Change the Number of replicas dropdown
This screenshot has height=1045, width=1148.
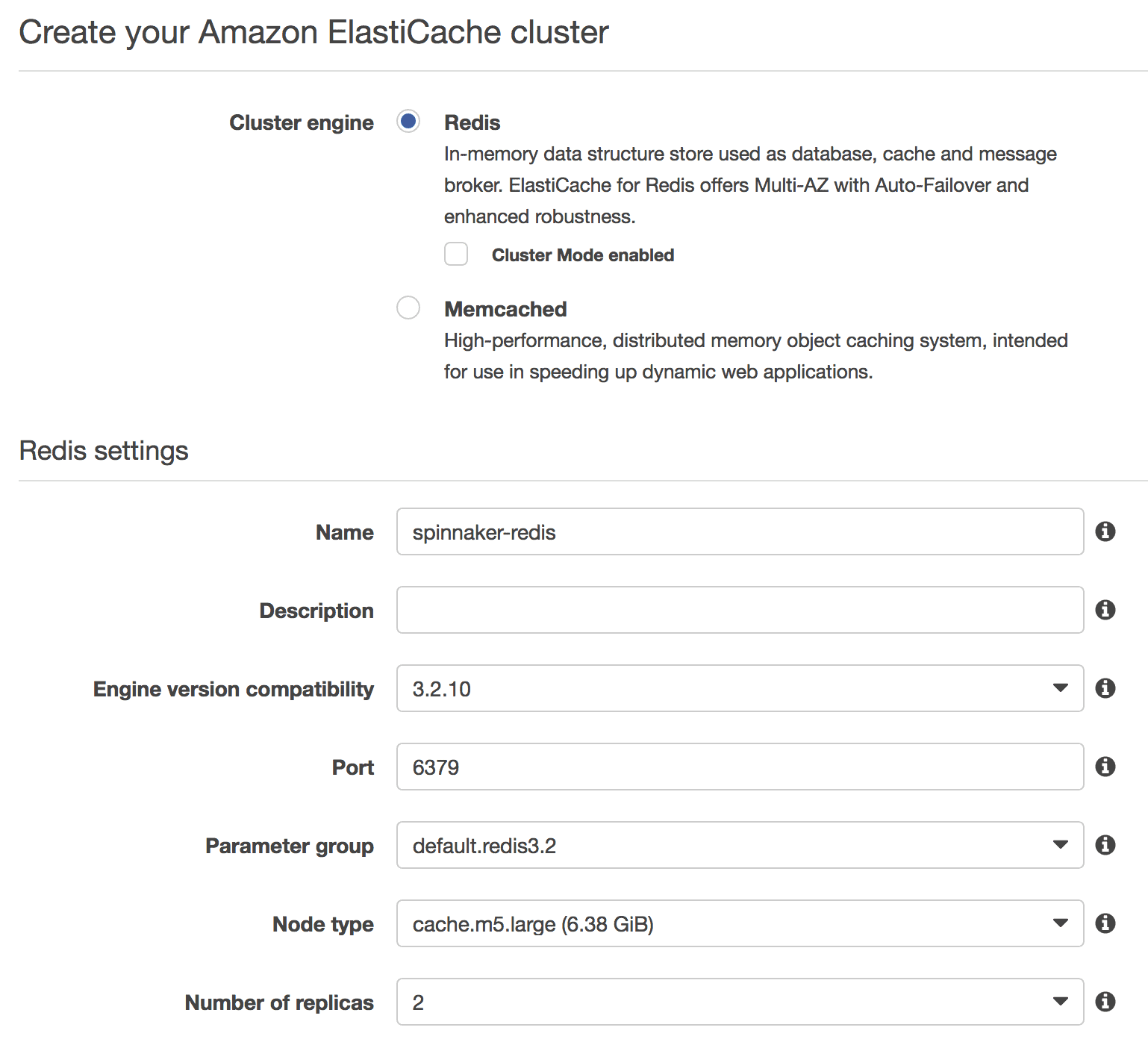click(1061, 1001)
